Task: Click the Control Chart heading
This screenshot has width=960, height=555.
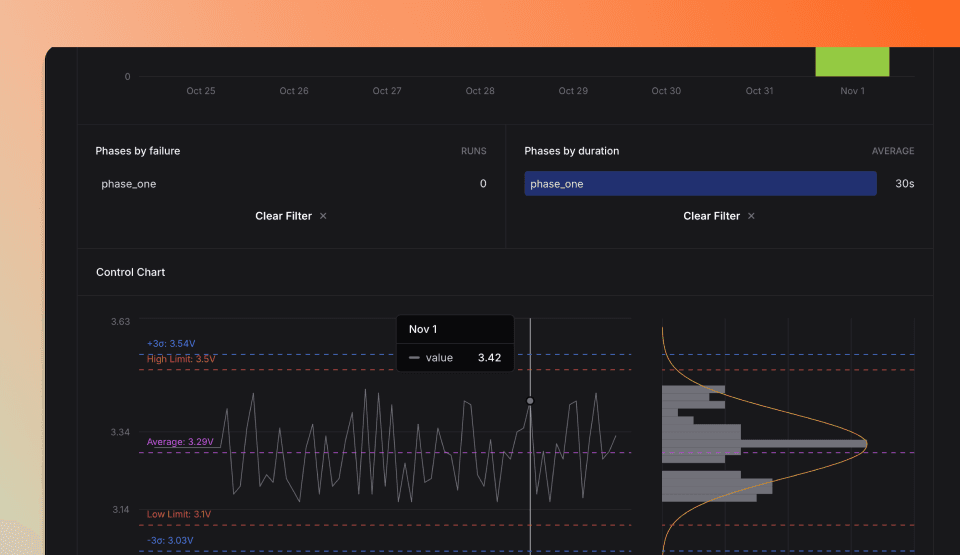Action: (x=130, y=272)
